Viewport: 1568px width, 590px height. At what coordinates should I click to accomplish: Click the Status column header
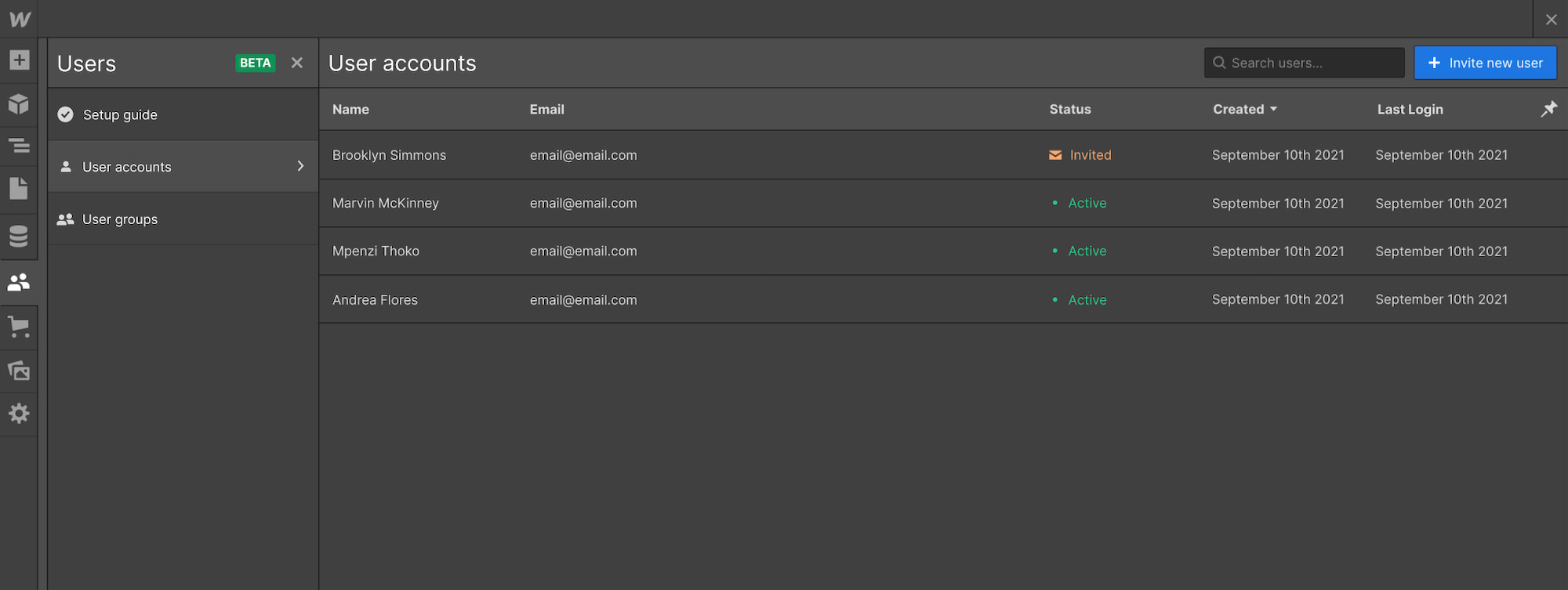[x=1070, y=109]
